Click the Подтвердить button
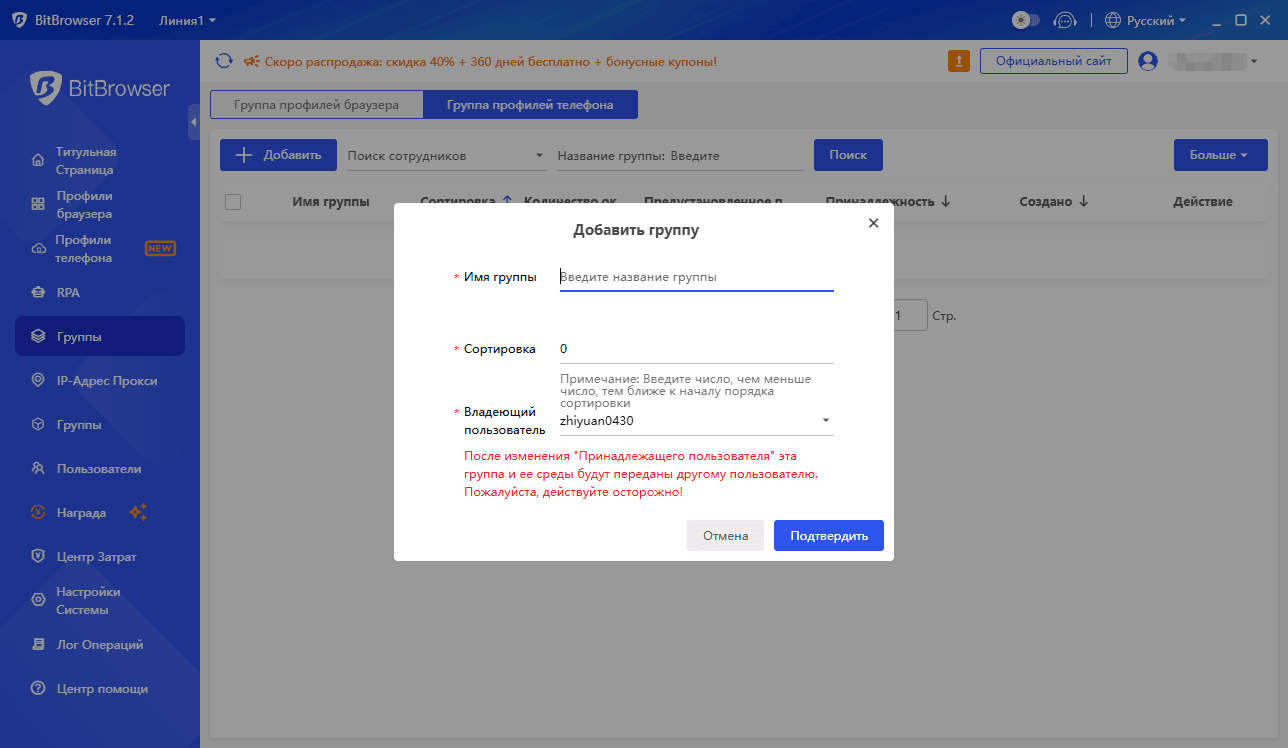1288x748 pixels. pyautogui.click(x=829, y=535)
